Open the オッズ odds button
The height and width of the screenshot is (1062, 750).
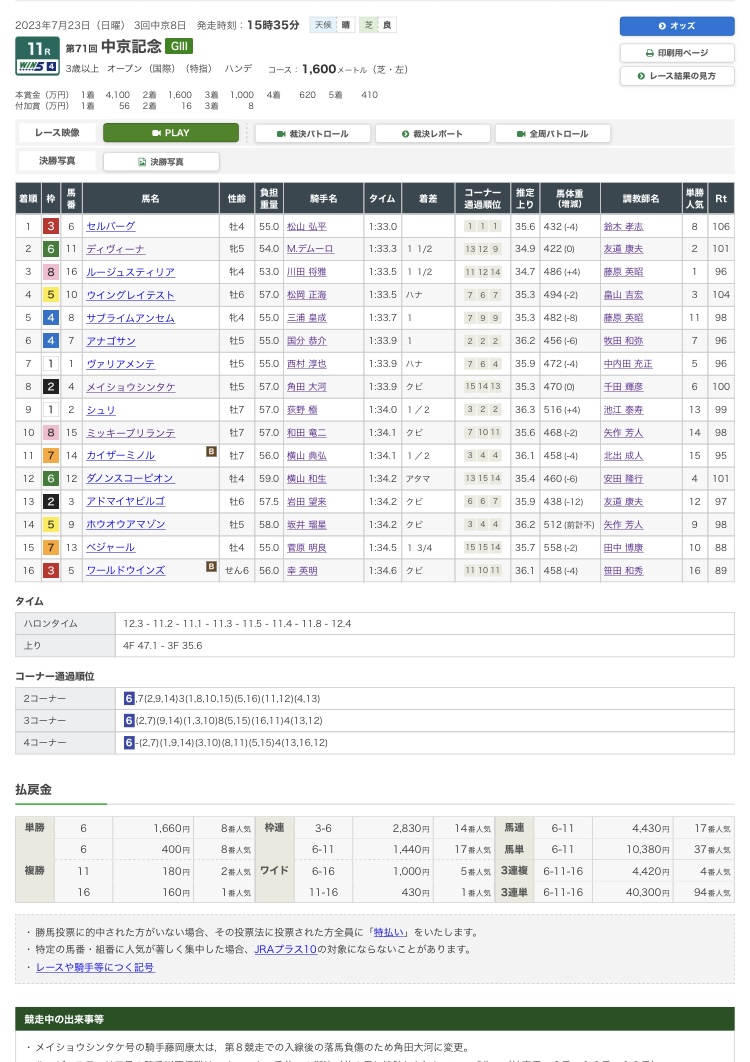pyautogui.click(x=677, y=26)
